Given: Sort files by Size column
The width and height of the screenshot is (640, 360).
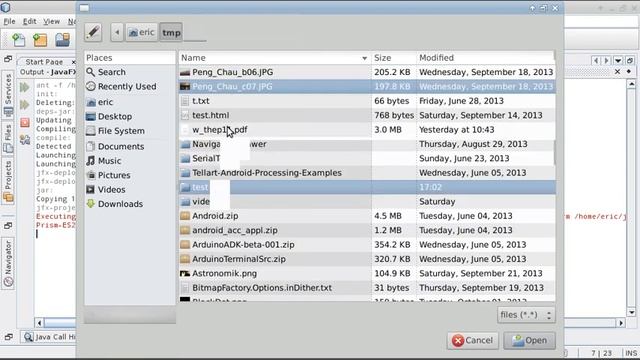Looking at the screenshot, I should 393,58.
